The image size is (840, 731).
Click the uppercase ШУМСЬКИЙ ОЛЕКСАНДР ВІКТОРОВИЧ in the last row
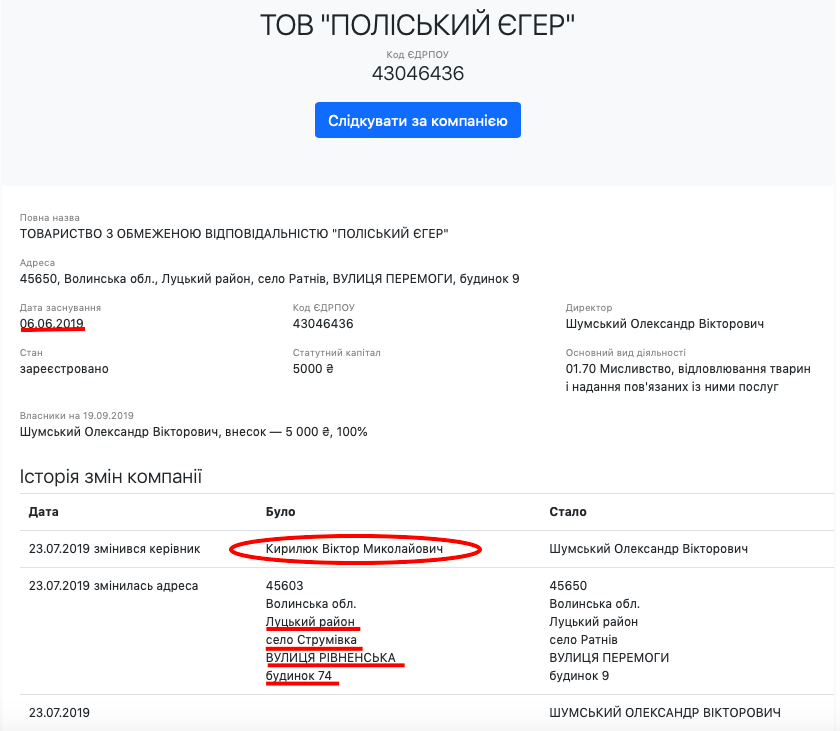point(665,713)
